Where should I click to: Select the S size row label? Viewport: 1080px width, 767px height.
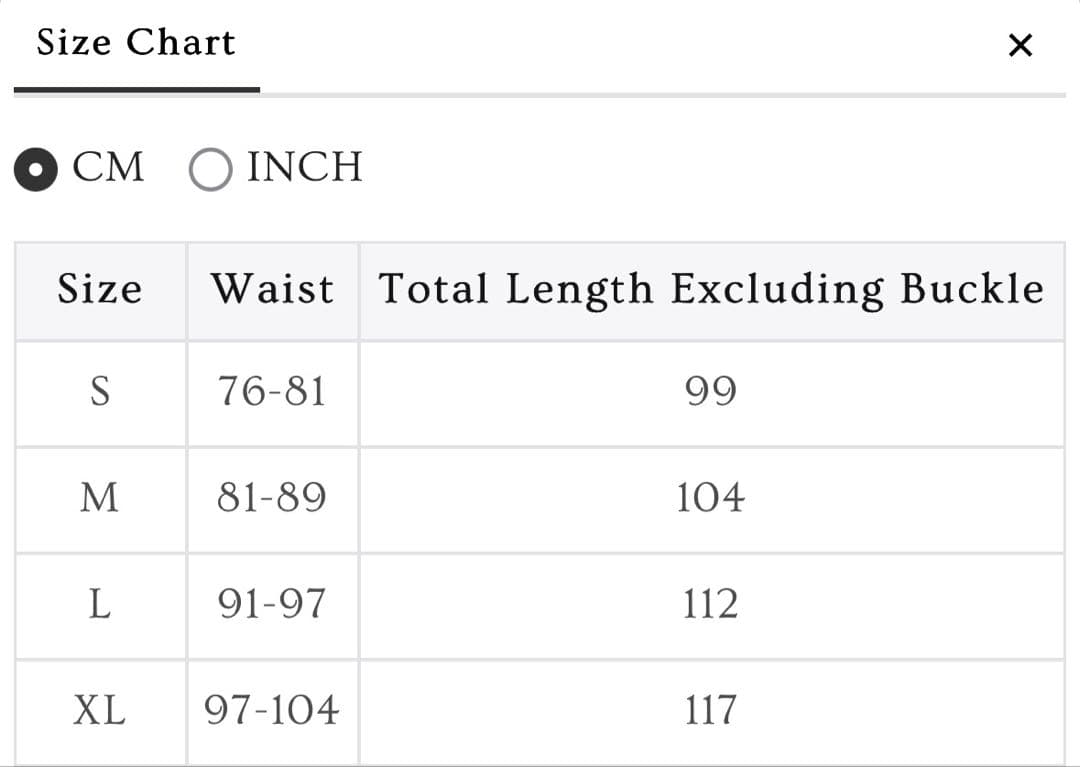tap(100, 391)
